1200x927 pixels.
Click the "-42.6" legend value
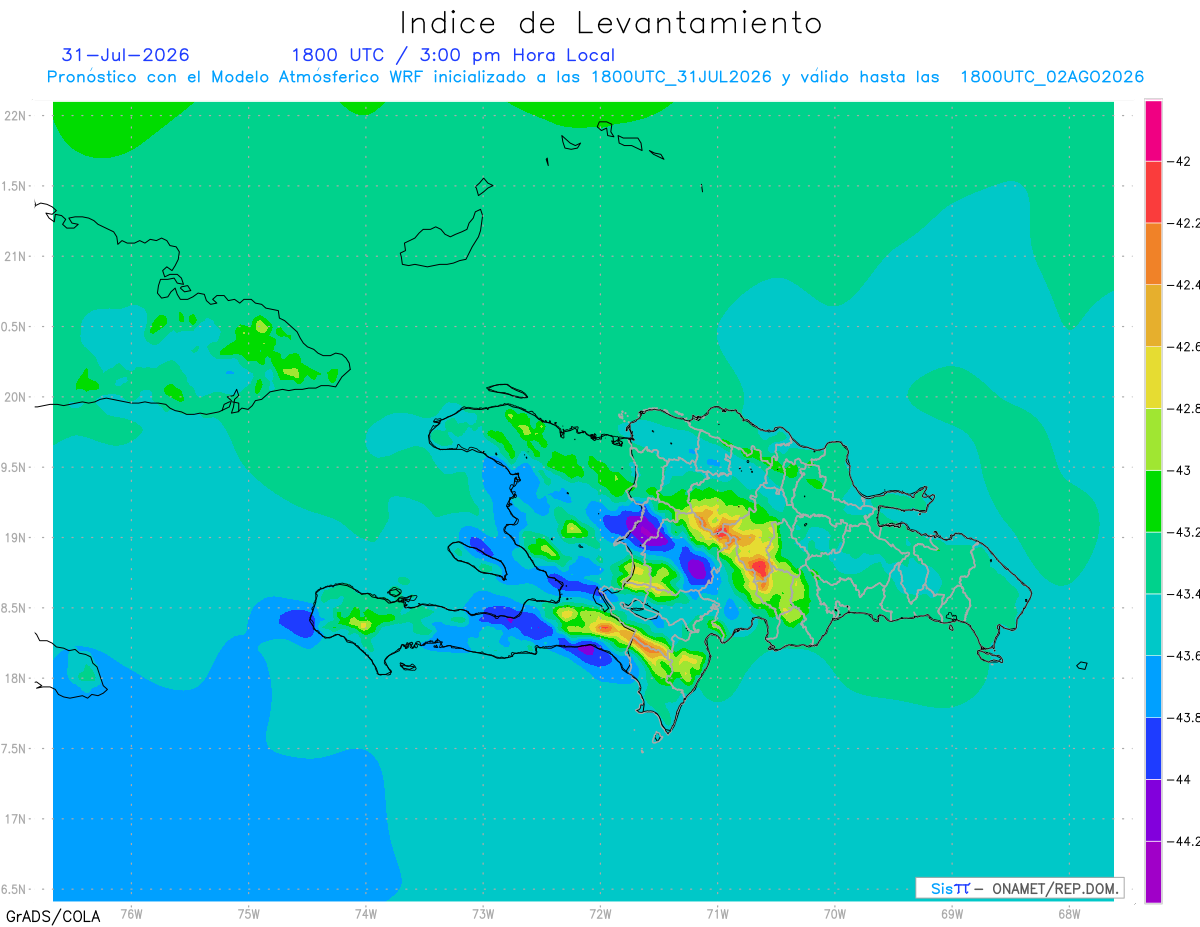1183,346
